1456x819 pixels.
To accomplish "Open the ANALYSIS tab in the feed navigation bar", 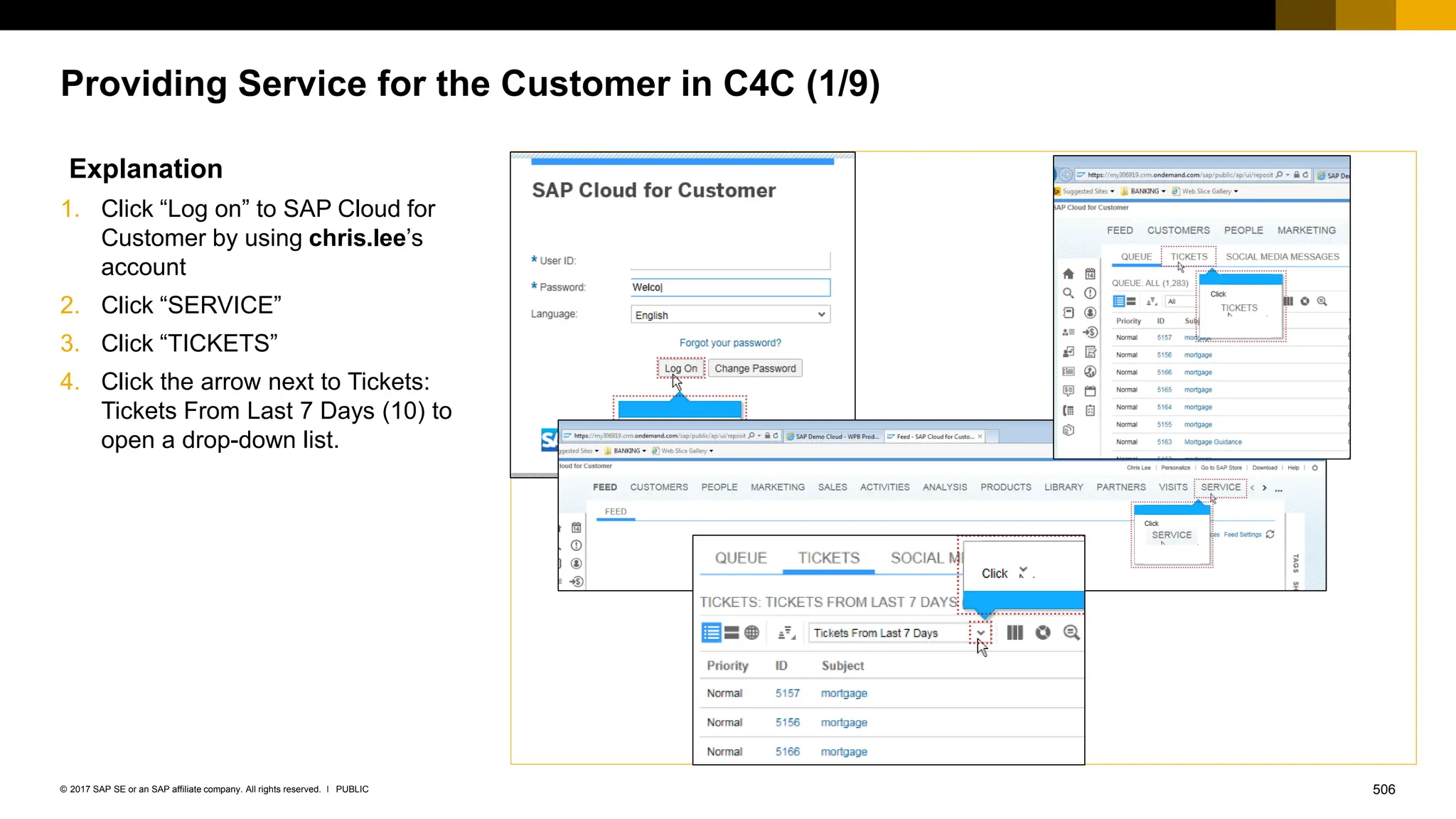I will 945,487.
